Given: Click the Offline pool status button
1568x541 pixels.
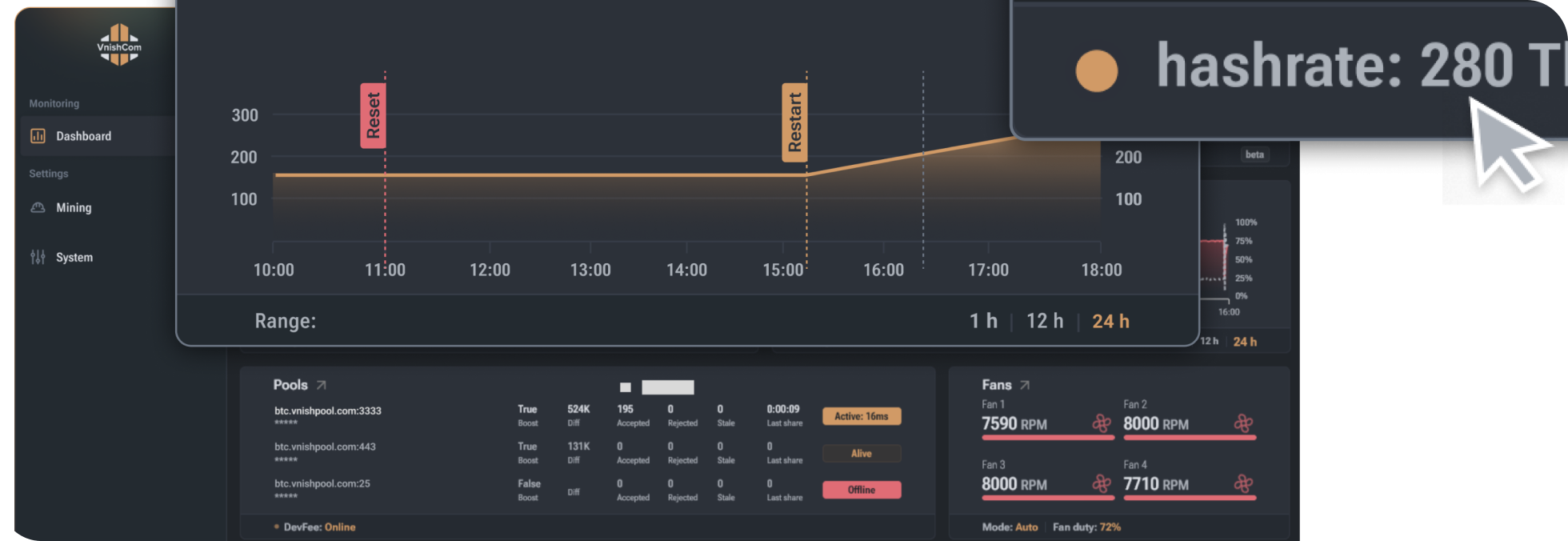Looking at the screenshot, I should tap(862, 490).
